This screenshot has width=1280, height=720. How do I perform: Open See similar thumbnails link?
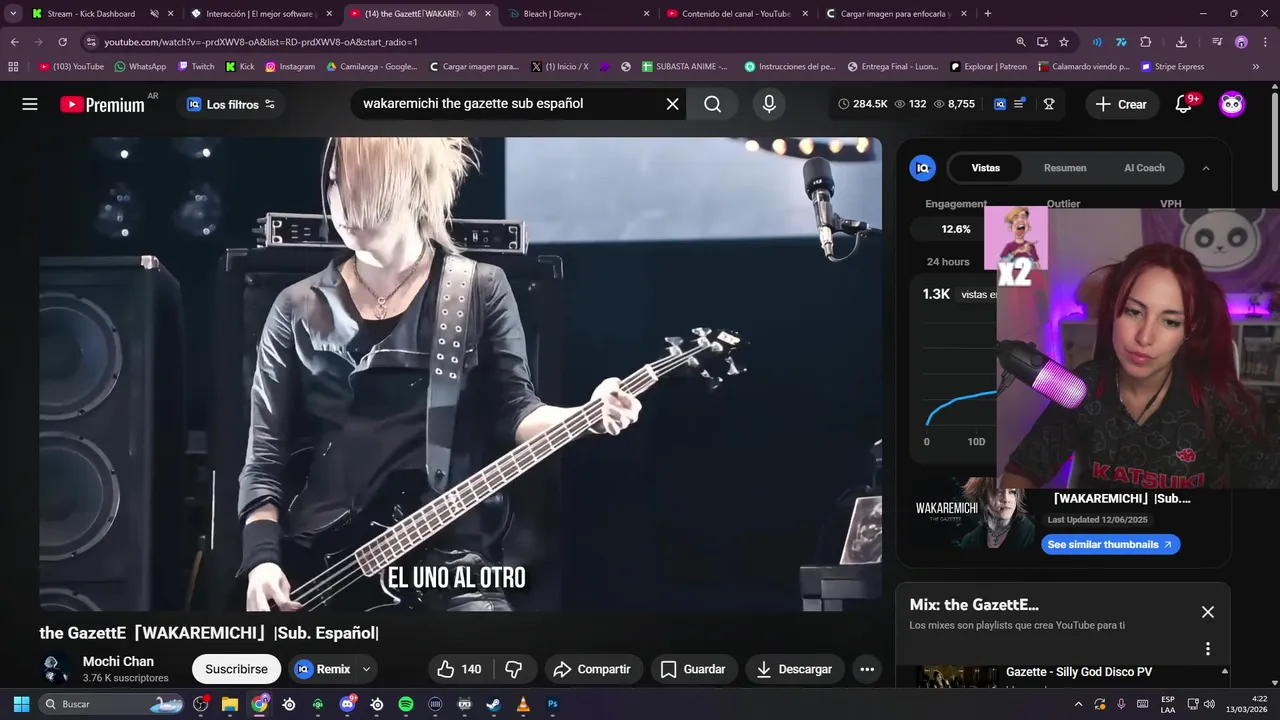1110,544
